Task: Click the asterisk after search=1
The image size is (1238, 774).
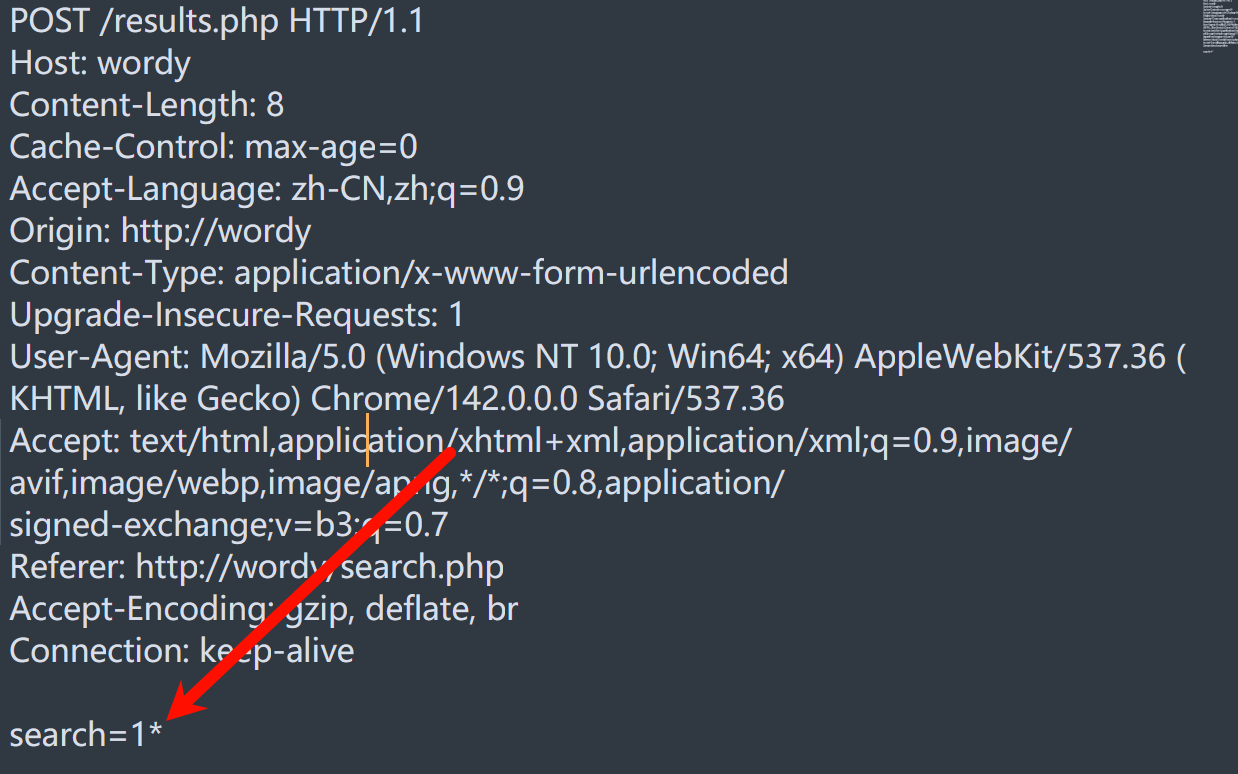Action: pos(154,733)
